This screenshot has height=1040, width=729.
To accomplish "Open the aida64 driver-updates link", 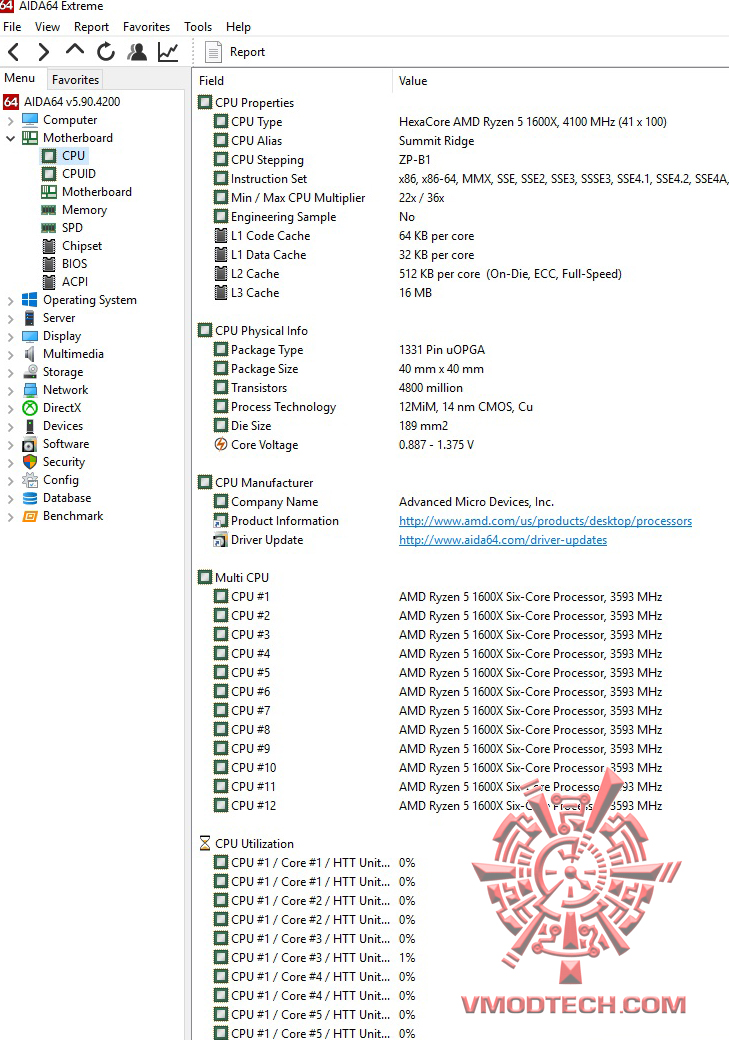I will (503, 540).
